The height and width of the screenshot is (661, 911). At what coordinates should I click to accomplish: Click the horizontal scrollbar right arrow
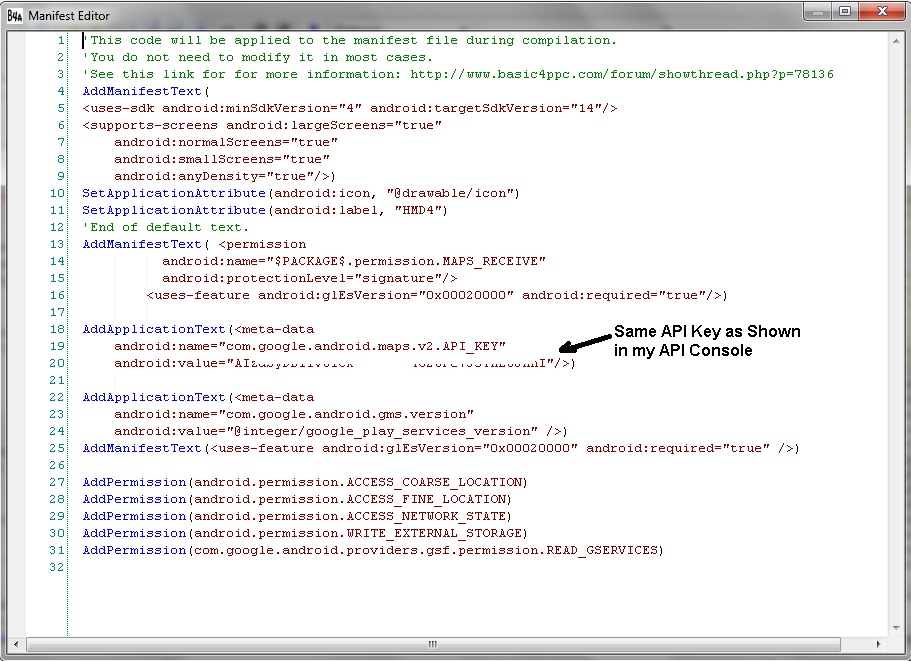tap(878, 644)
